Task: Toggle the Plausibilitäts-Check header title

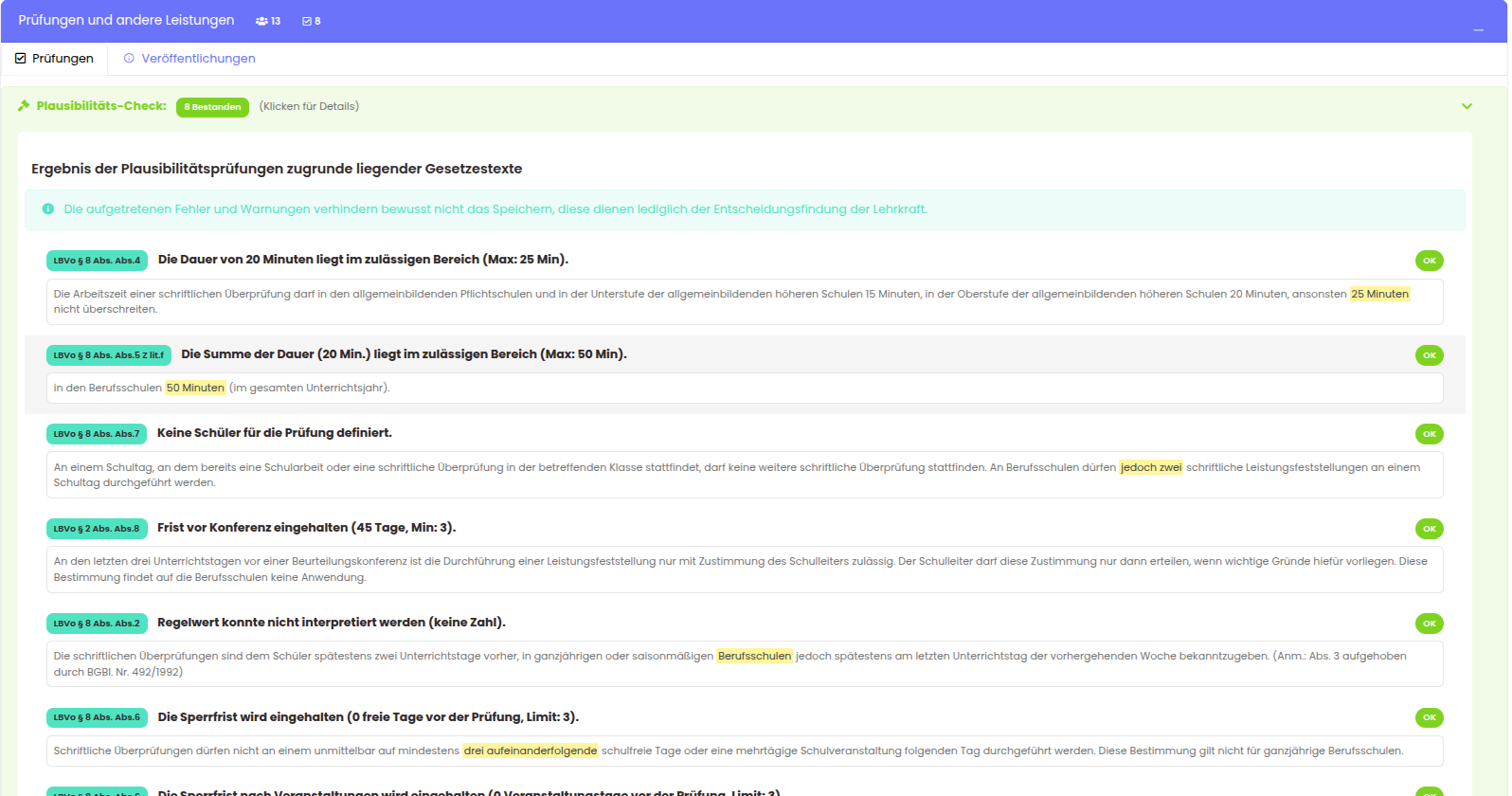Action: (x=101, y=106)
